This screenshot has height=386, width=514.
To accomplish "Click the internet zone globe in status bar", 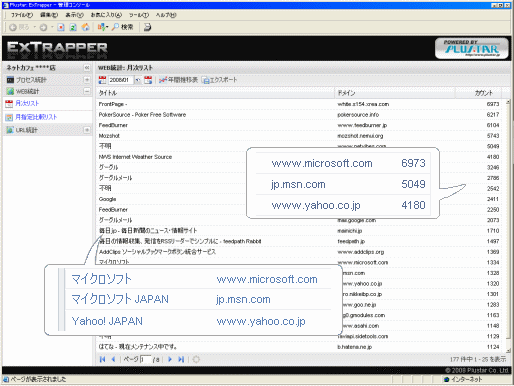I will click(x=447, y=379).
